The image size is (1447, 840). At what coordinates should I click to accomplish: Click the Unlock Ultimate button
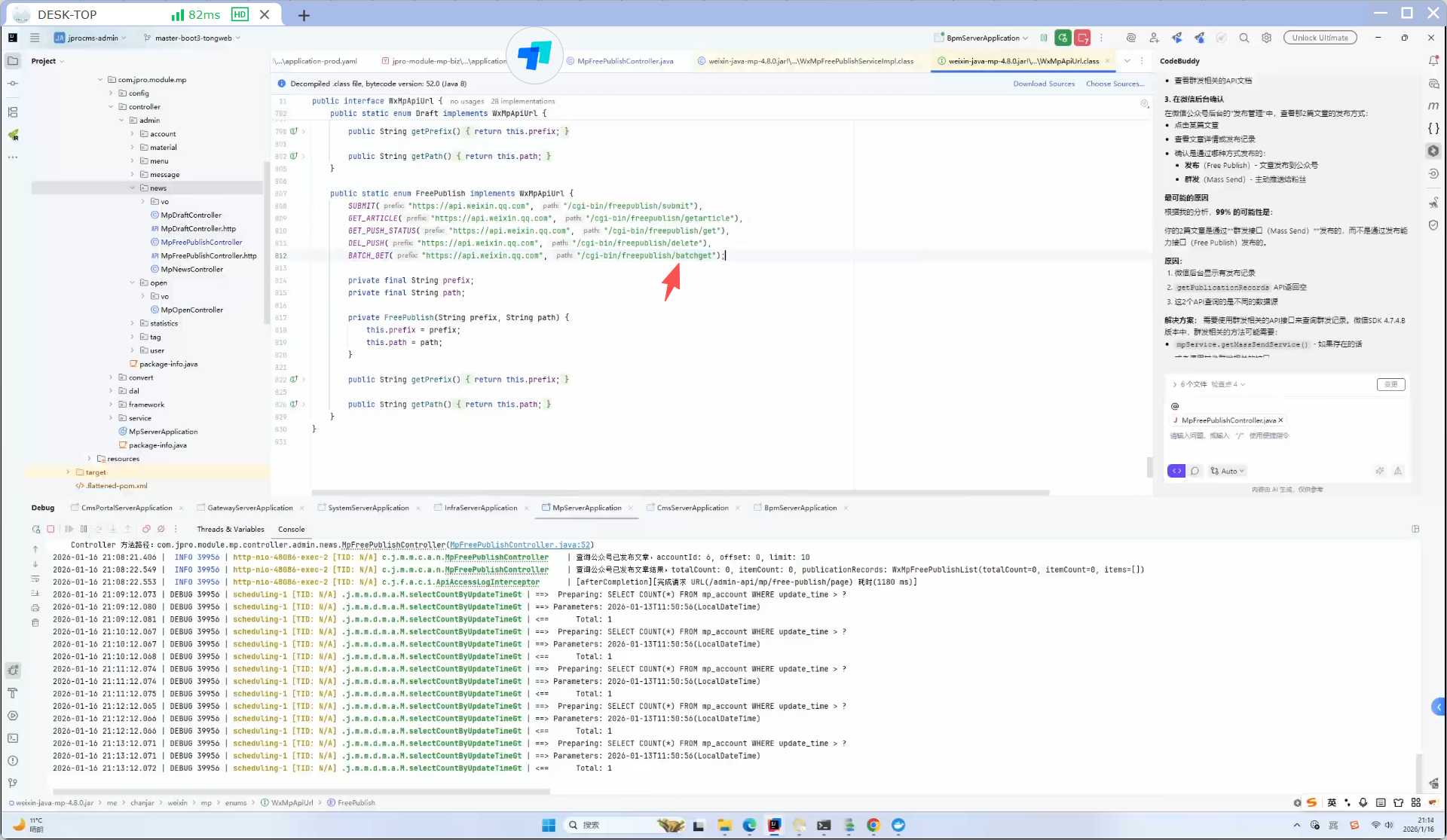(1320, 38)
